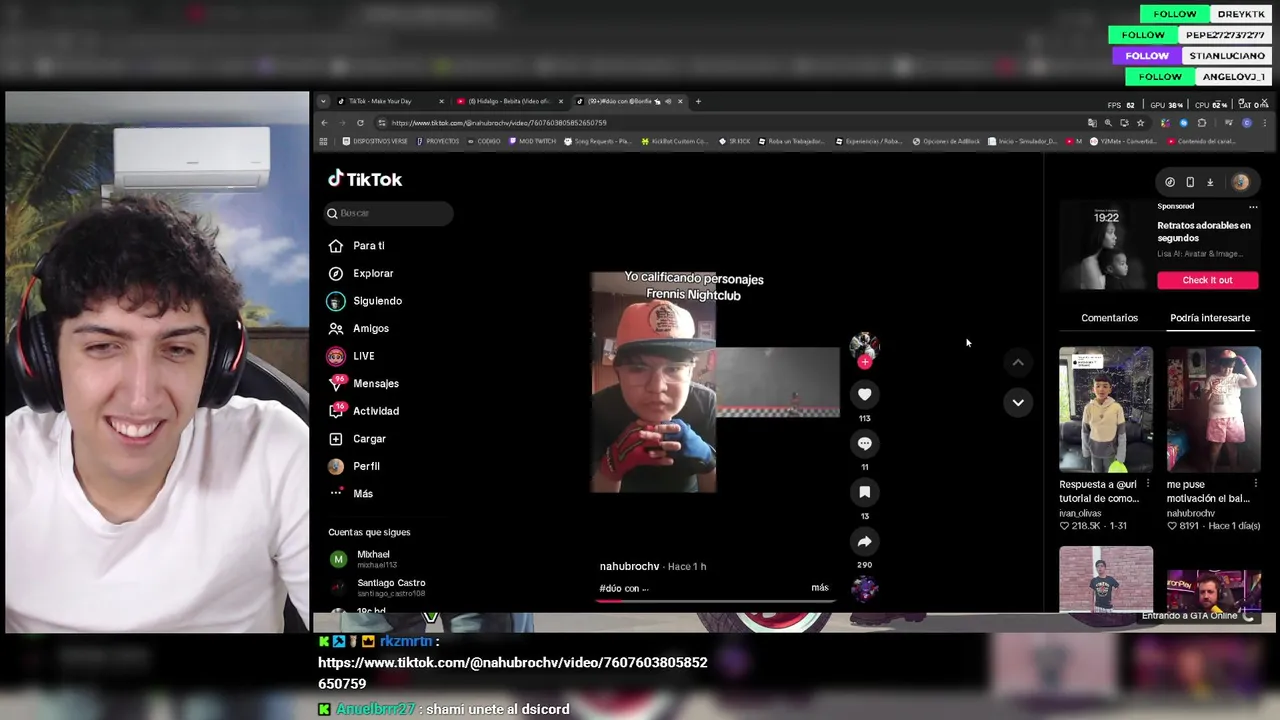Open the LIVE section

pos(351,356)
